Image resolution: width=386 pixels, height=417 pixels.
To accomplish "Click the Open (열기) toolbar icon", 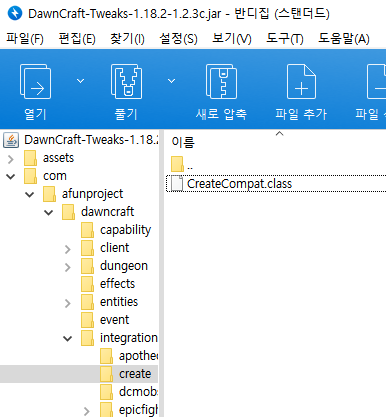I will [x=35, y=82].
